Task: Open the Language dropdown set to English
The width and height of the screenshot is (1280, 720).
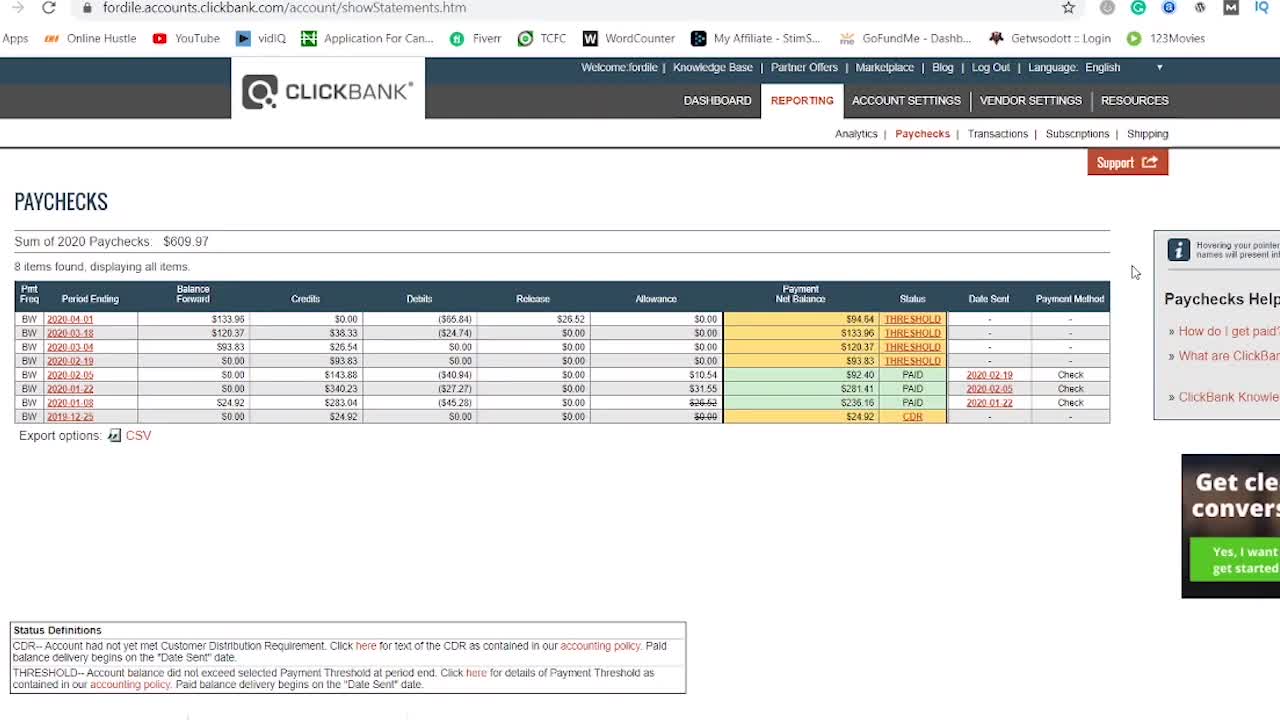Action: [x=1124, y=68]
